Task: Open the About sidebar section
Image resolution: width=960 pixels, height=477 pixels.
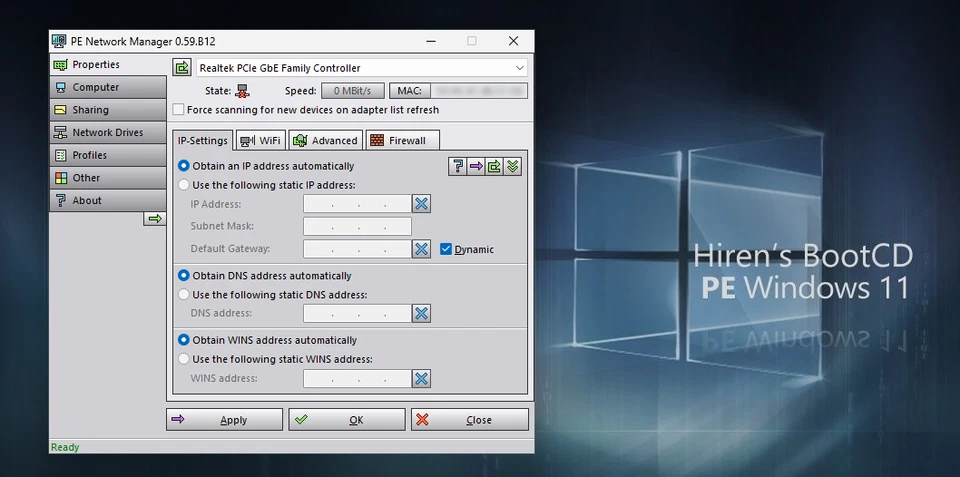Action: click(108, 200)
